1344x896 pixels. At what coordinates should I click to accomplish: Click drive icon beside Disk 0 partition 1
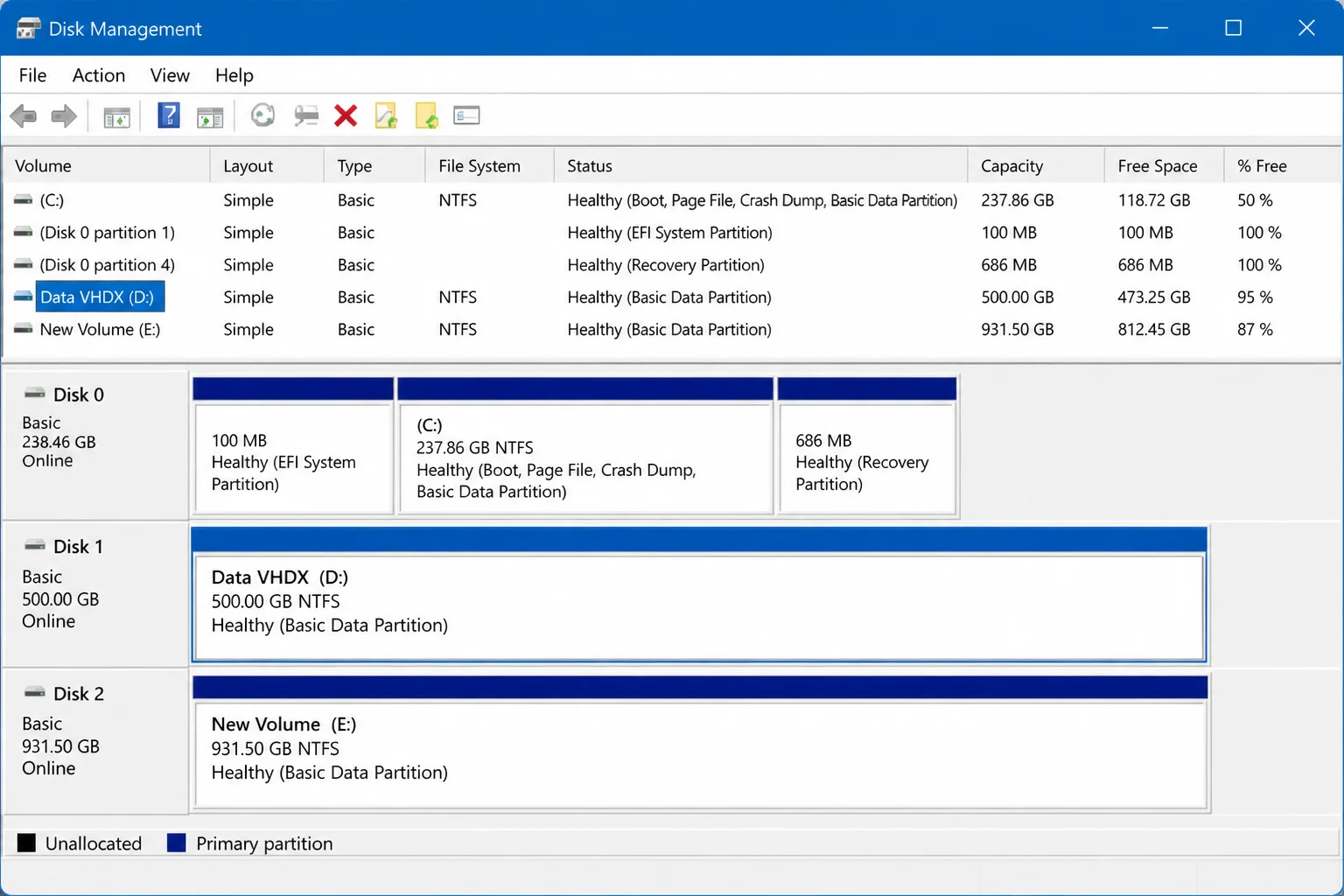[x=23, y=233]
